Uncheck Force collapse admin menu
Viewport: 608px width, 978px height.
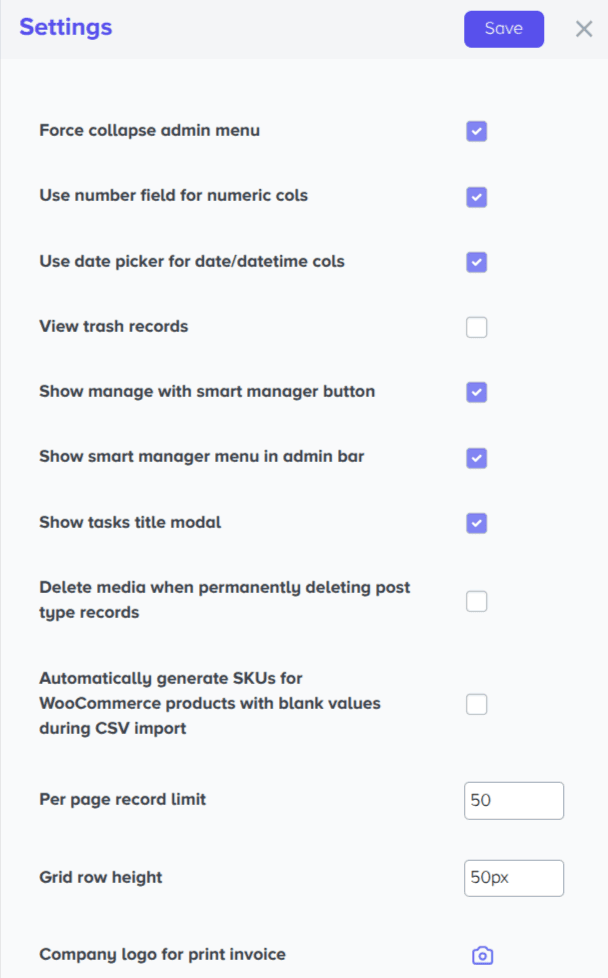[476, 131]
